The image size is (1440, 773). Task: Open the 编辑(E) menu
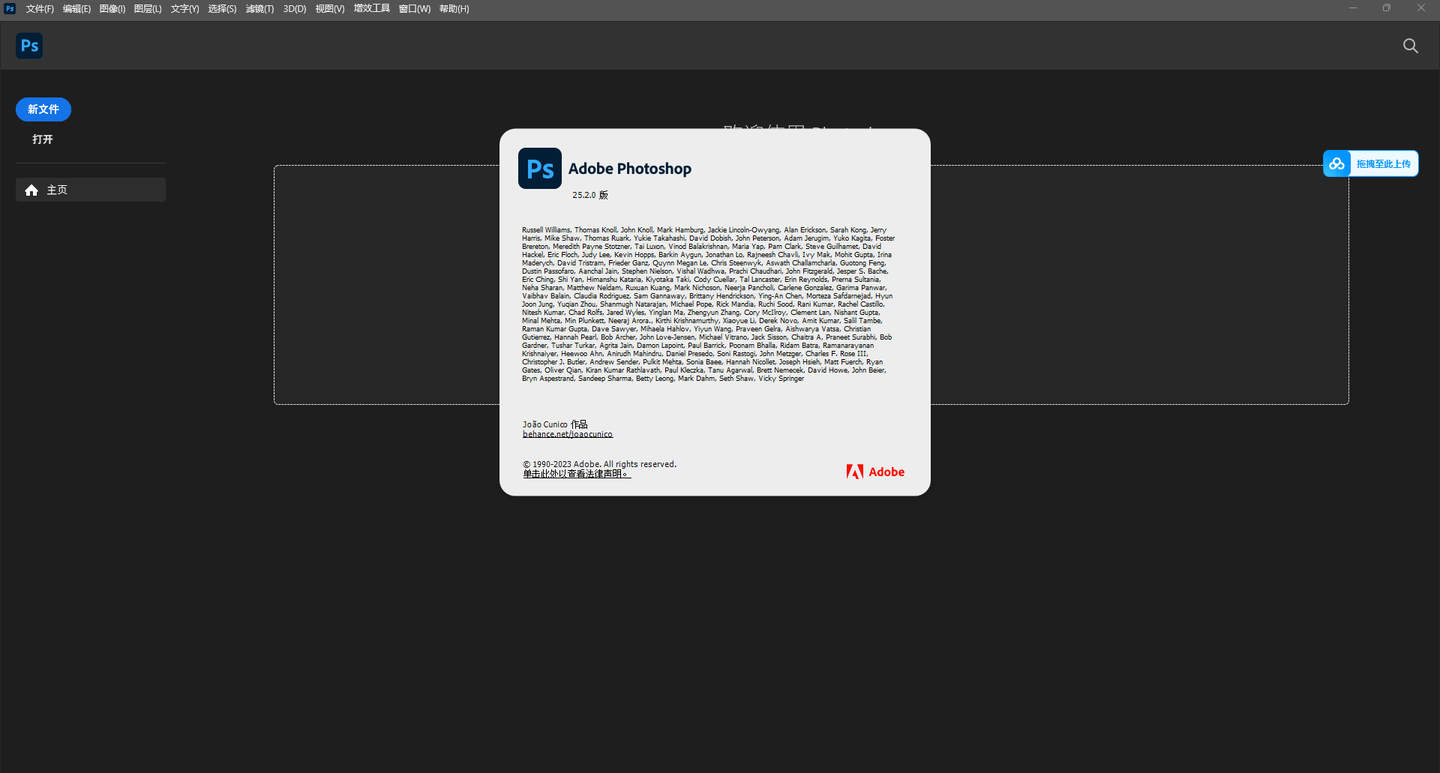coord(77,9)
